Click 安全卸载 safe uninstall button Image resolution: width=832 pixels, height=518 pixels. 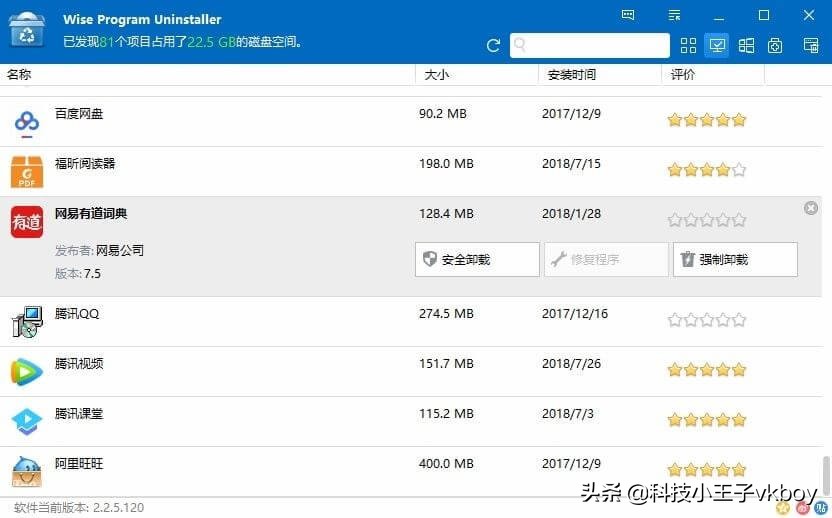click(477, 260)
